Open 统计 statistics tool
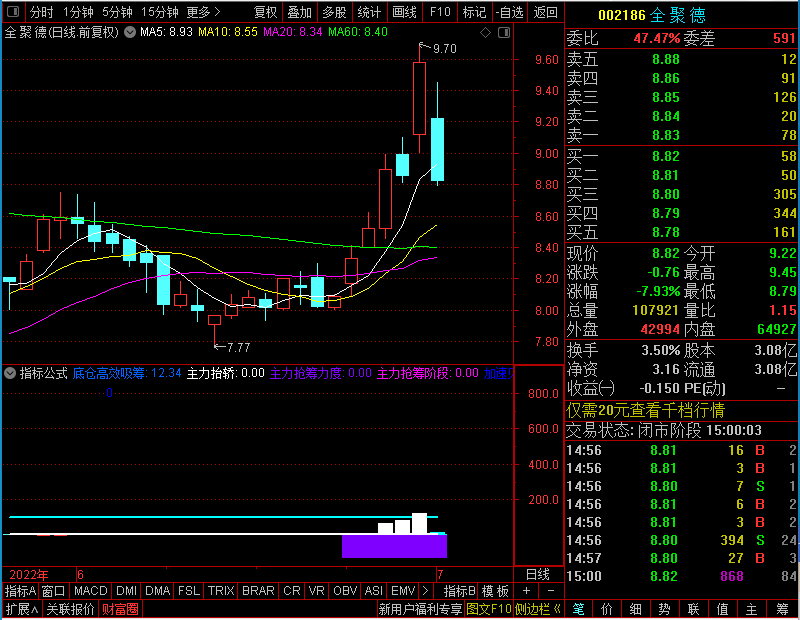Image resolution: width=800 pixels, height=620 pixels. tap(369, 12)
